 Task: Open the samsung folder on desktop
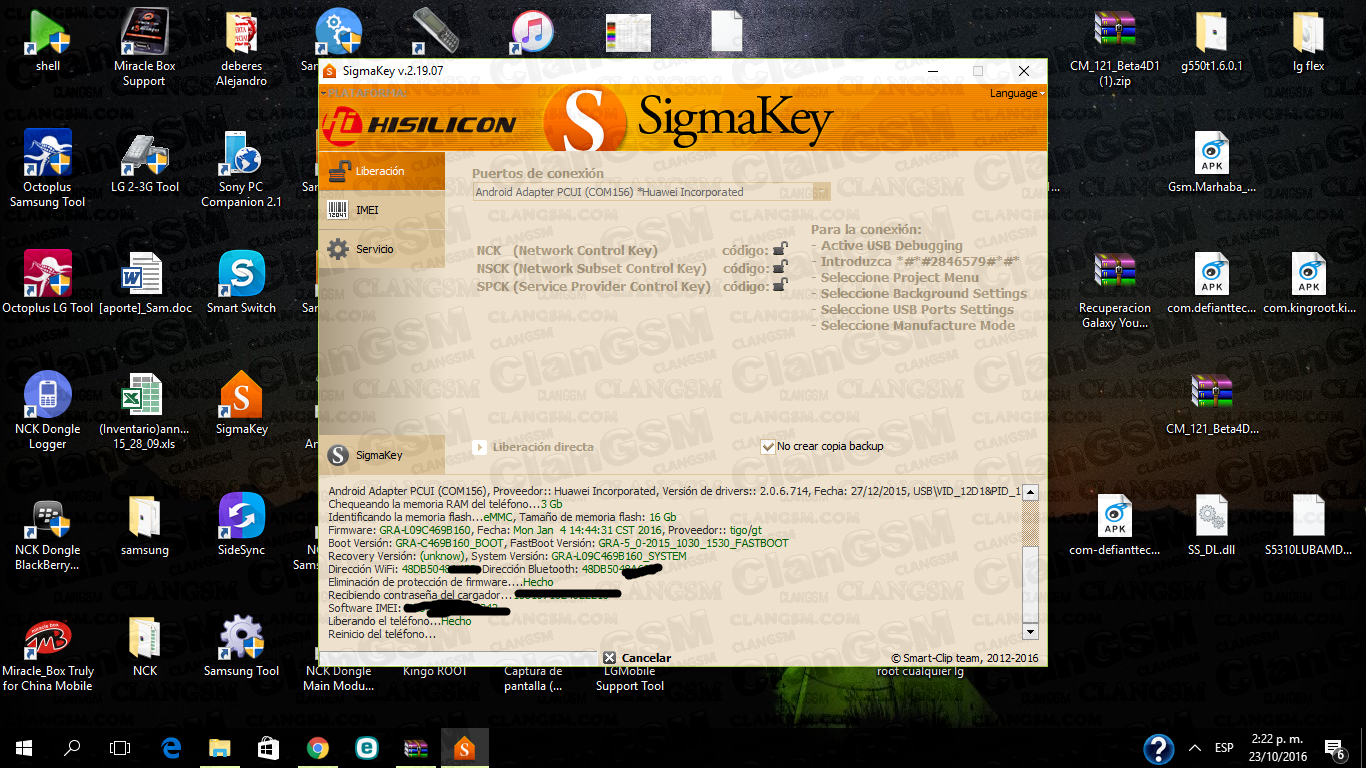[x=145, y=524]
